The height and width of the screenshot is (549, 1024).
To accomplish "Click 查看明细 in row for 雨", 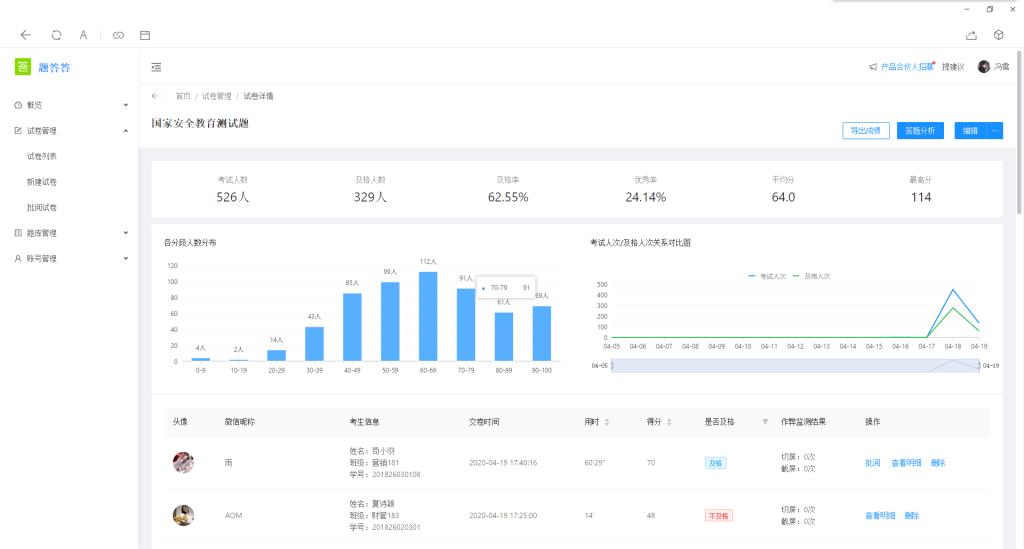I will 906,463.
